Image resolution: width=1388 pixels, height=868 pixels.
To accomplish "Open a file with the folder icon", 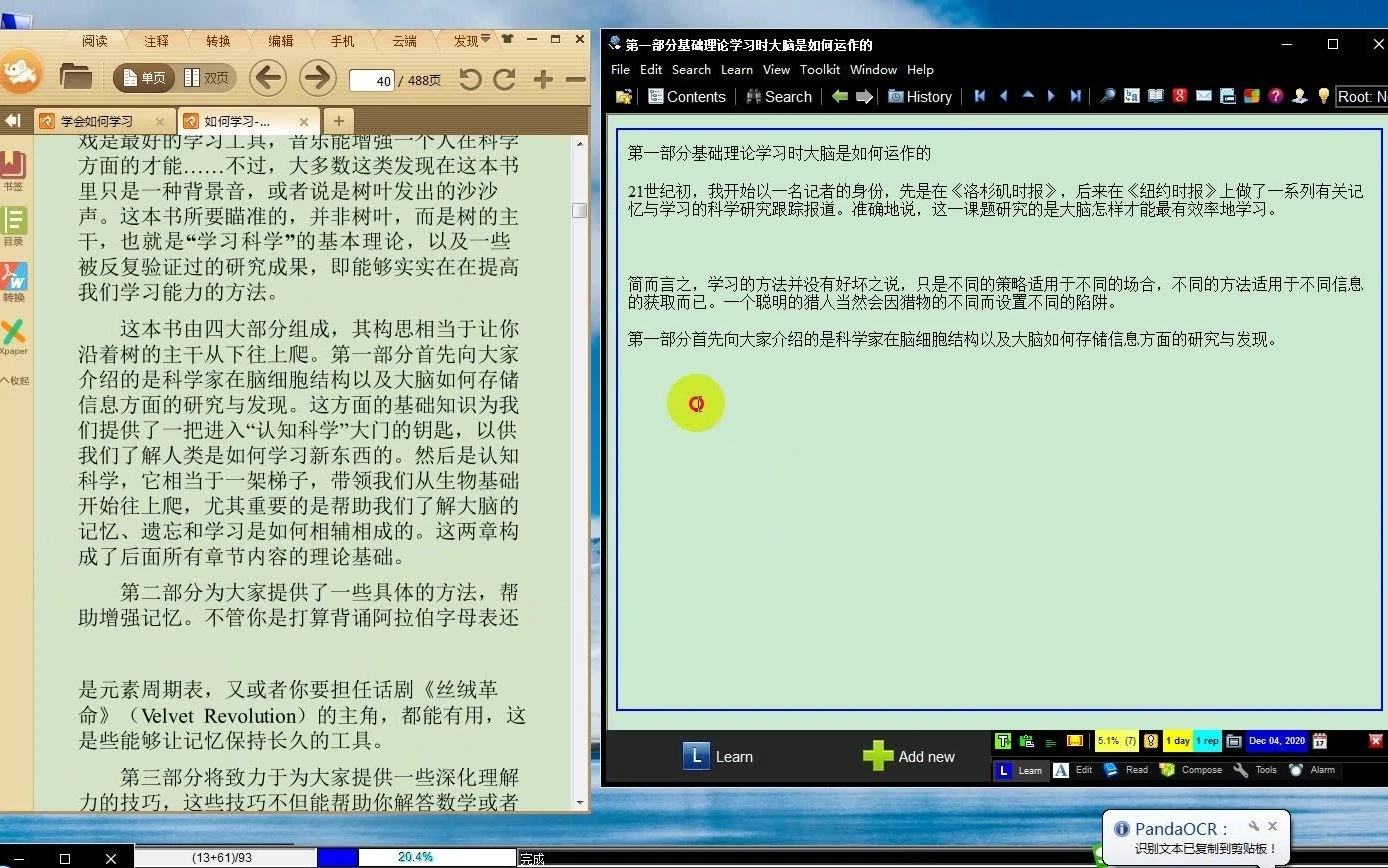I will pos(75,77).
